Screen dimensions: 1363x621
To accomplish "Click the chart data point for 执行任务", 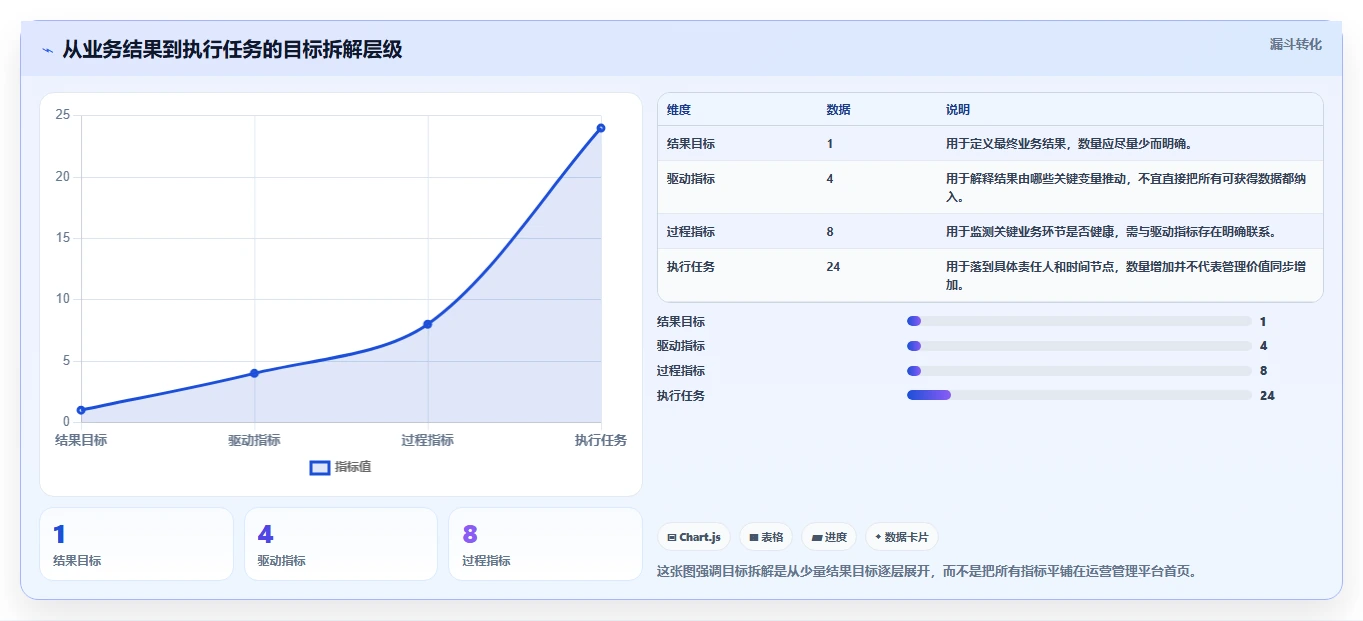I will 601,128.
